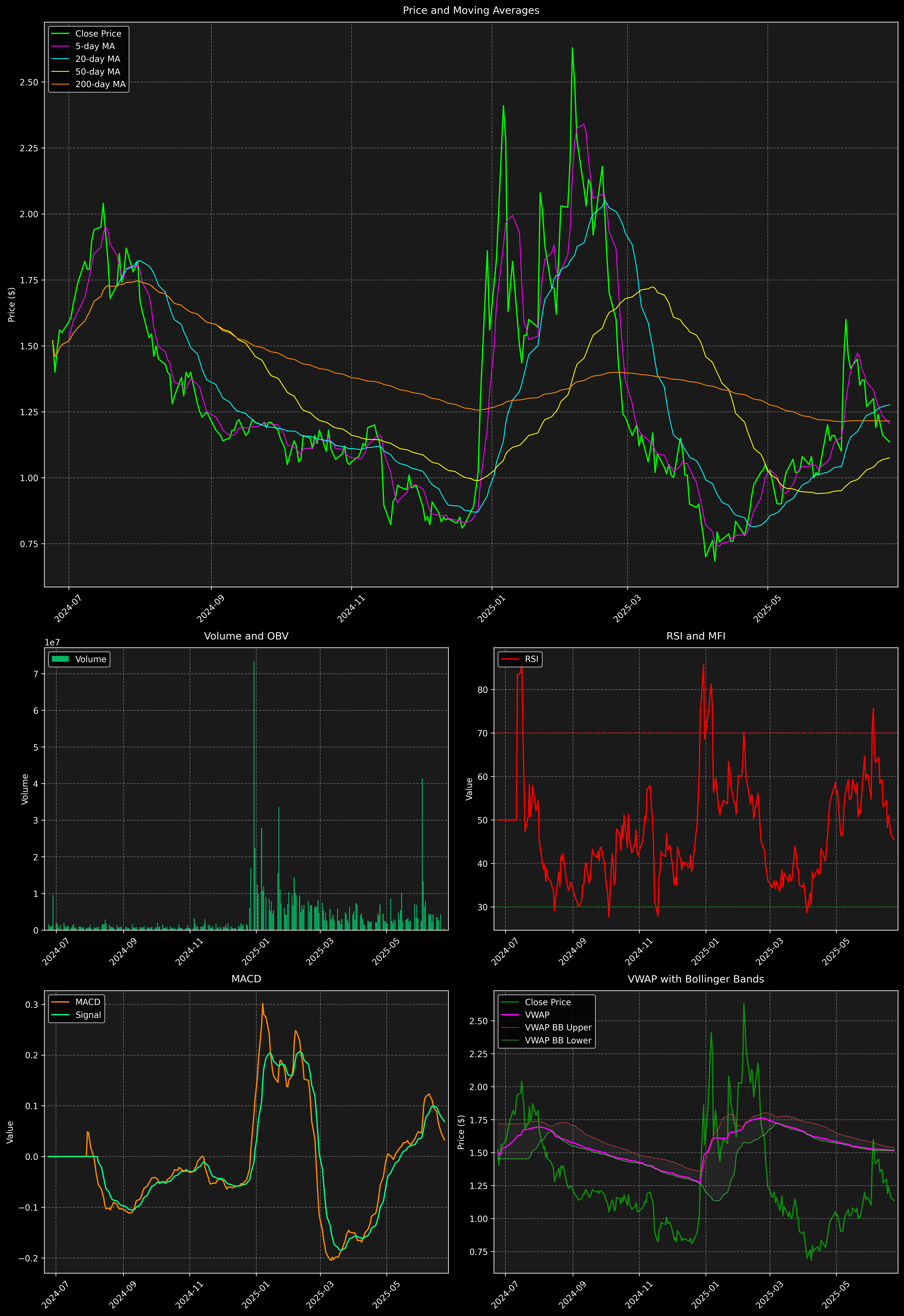The height and width of the screenshot is (1316, 904).
Task: Click the 'Price ($)' axis label of main chart
Action: pyautogui.click(x=11, y=304)
